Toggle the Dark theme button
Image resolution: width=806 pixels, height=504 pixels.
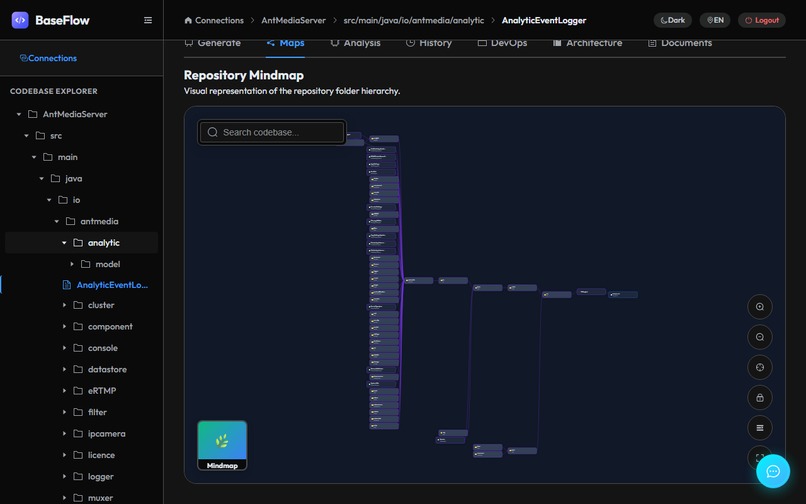[x=672, y=20]
